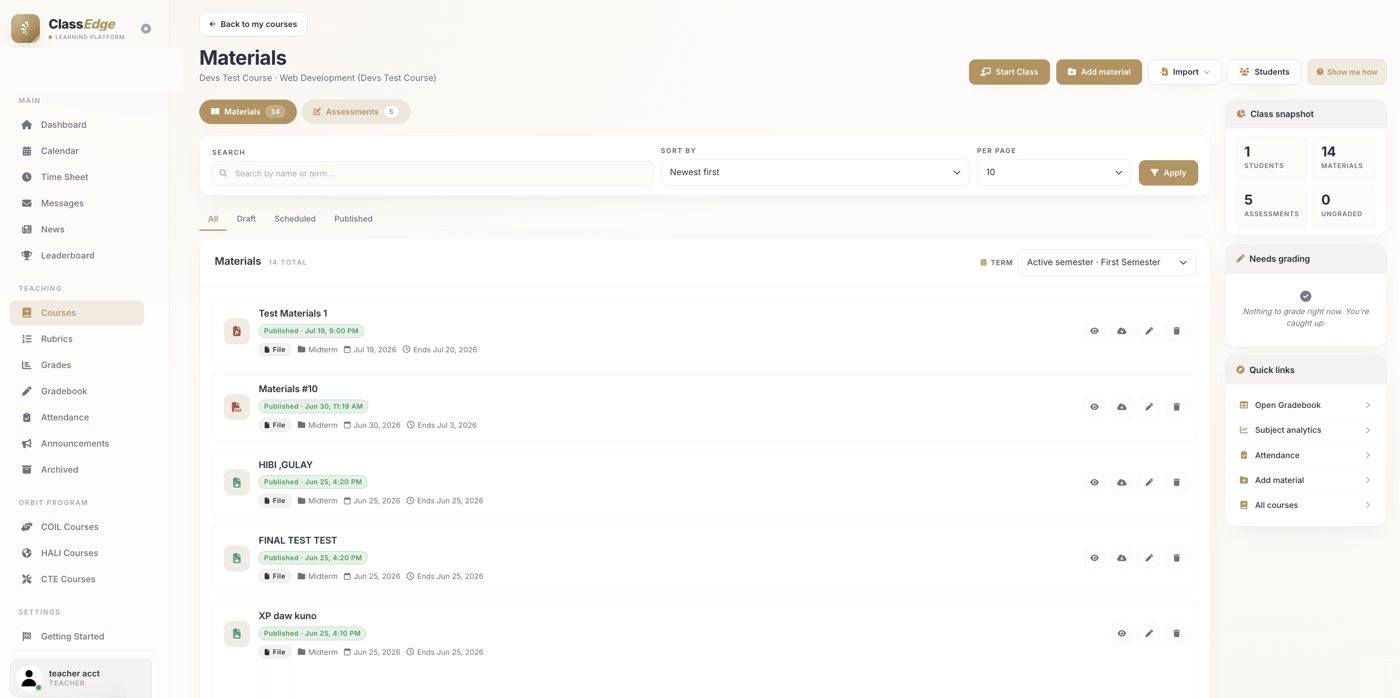Switch to the Assessments tab

point(356,112)
